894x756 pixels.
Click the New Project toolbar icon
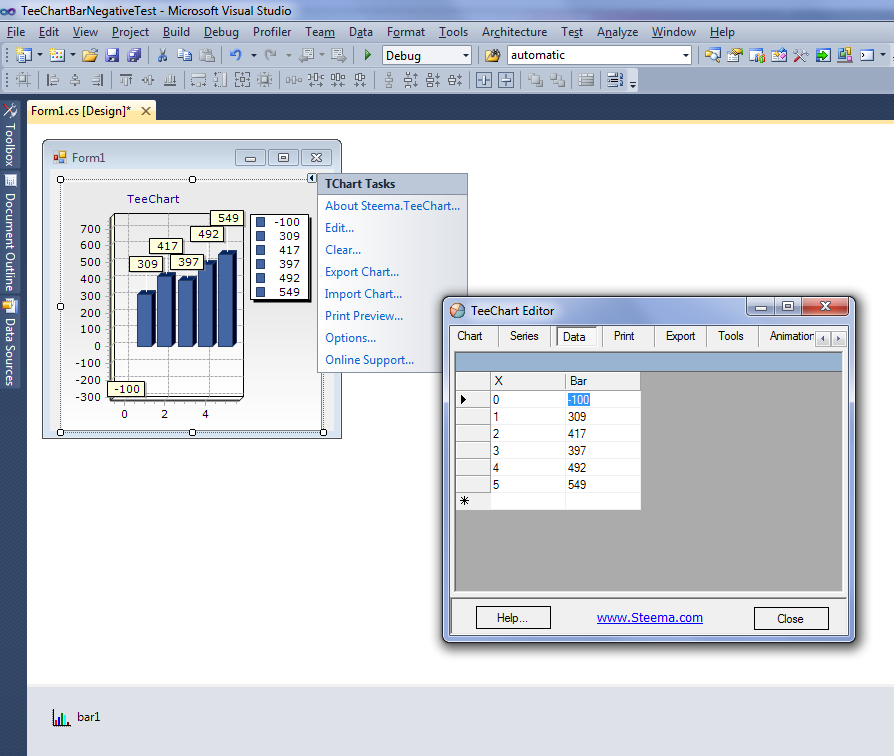(24, 55)
